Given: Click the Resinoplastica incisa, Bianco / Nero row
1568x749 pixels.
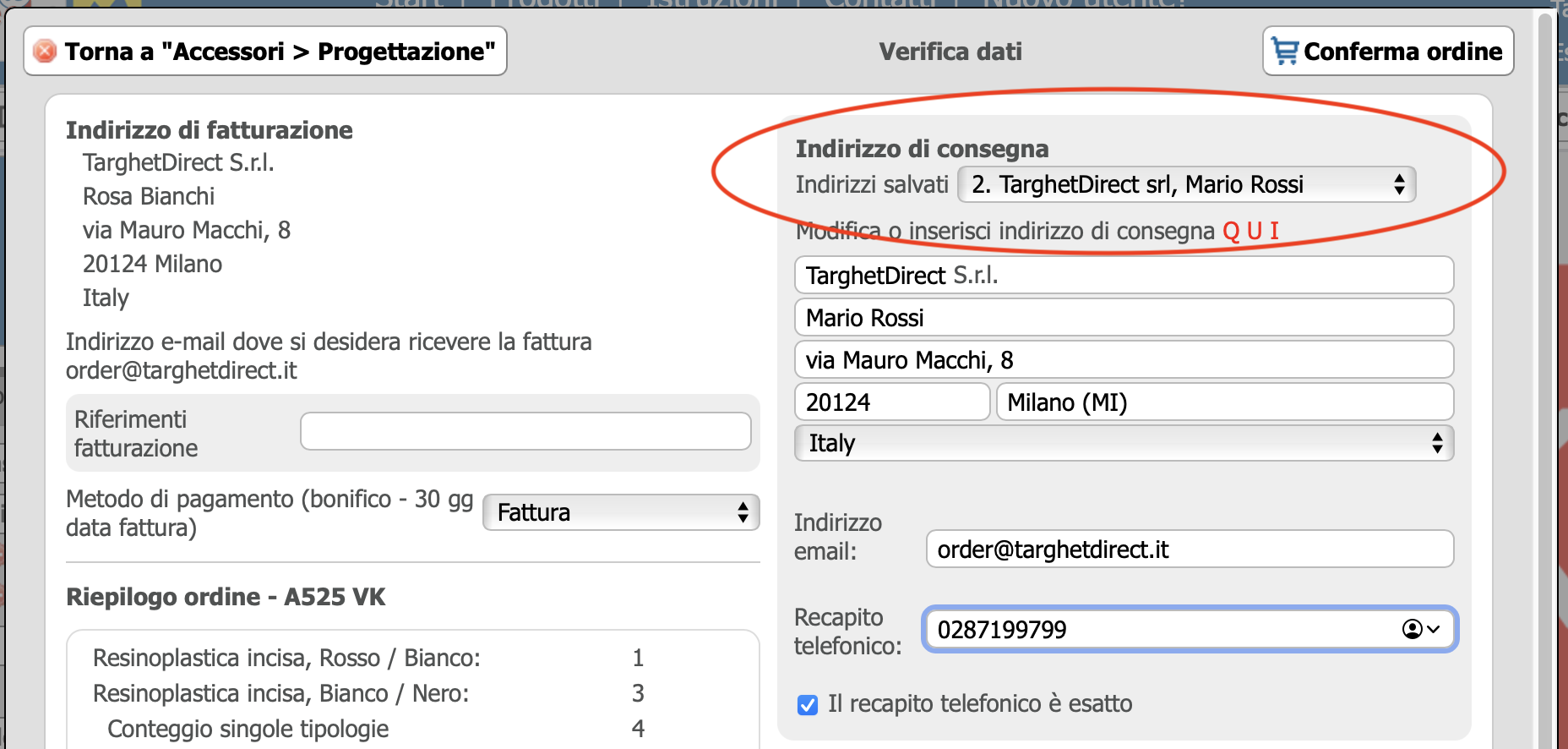Looking at the screenshot, I should pyautogui.click(x=368, y=693).
